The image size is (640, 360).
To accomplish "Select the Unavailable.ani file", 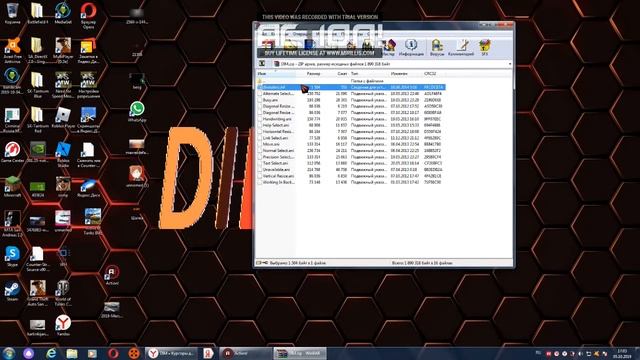I will point(351,169).
